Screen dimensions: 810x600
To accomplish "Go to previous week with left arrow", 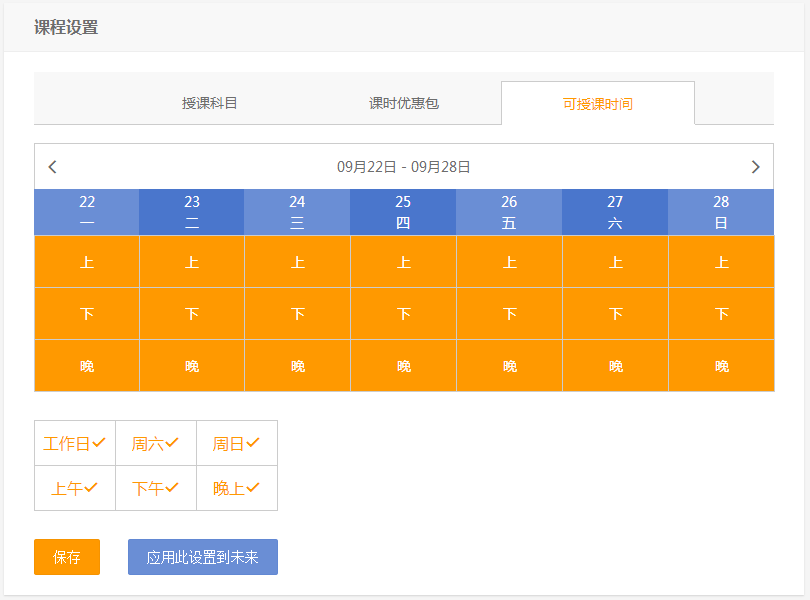I will pyautogui.click(x=53, y=167).
